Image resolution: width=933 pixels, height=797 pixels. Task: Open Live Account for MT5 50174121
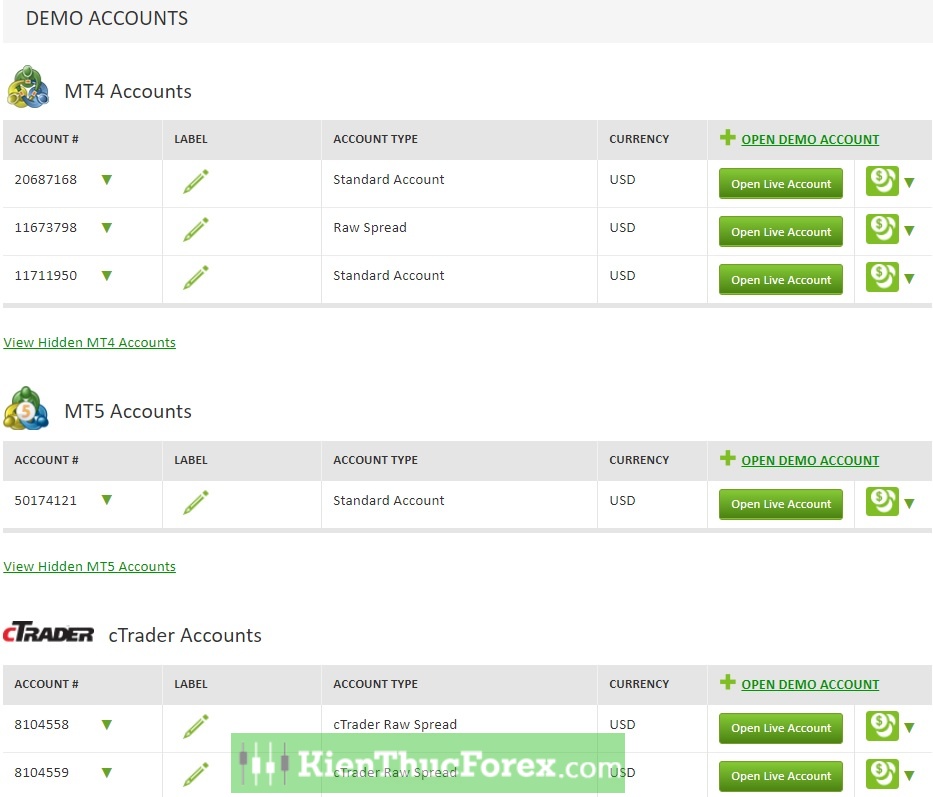tap(781, 504)
